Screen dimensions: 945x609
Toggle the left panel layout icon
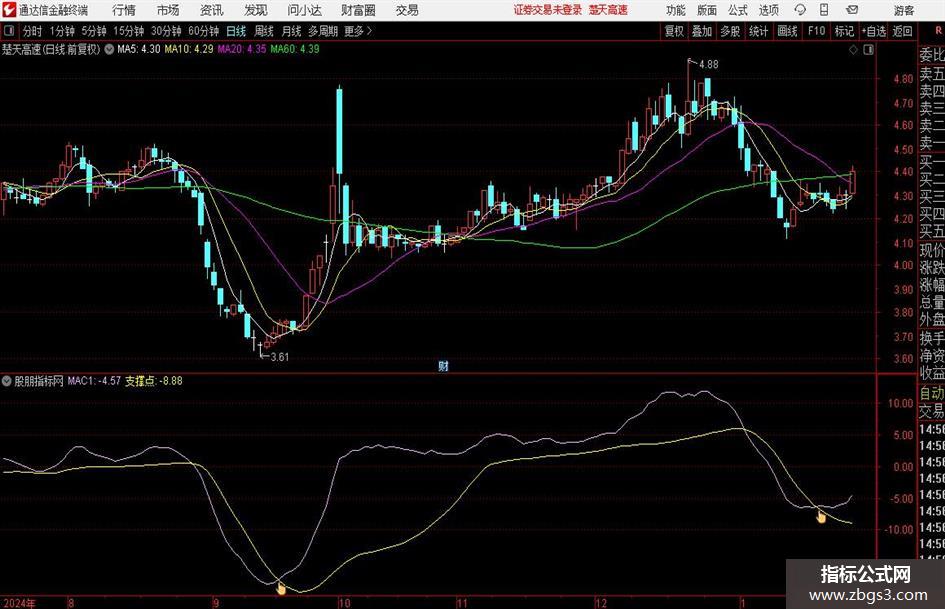[9, 31]
